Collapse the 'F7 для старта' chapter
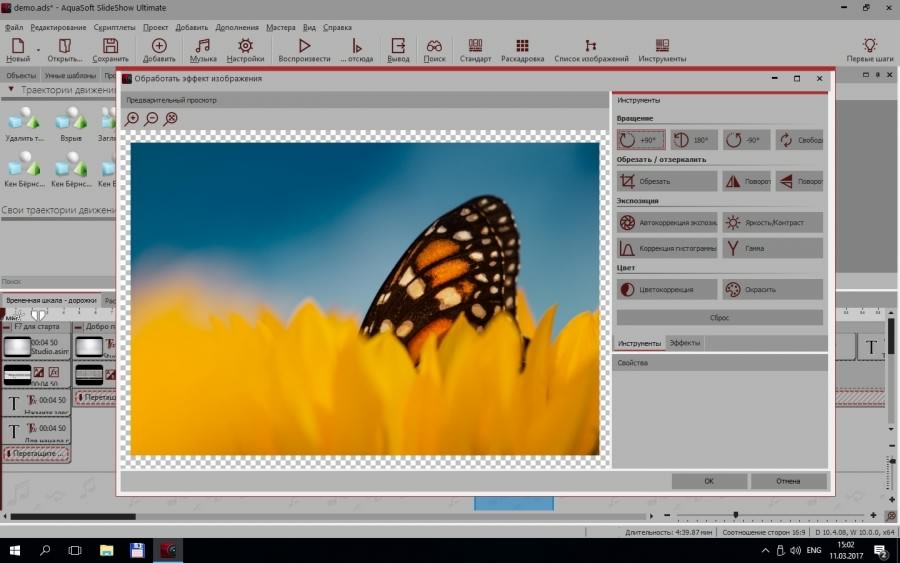Image resolution: width=900 pixels, height=563 pixels. 8,327
